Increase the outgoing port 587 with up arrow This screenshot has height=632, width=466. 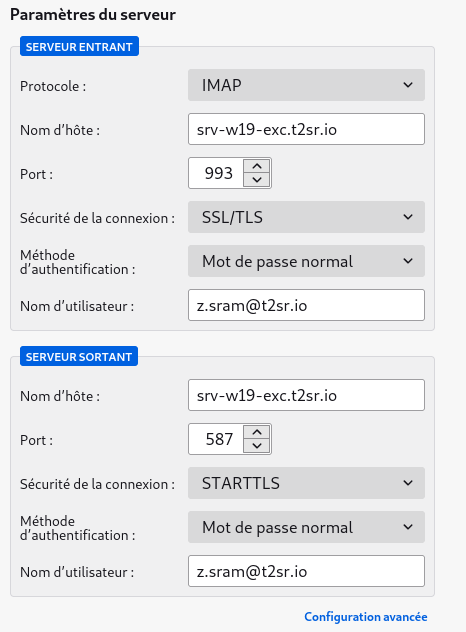257,432
